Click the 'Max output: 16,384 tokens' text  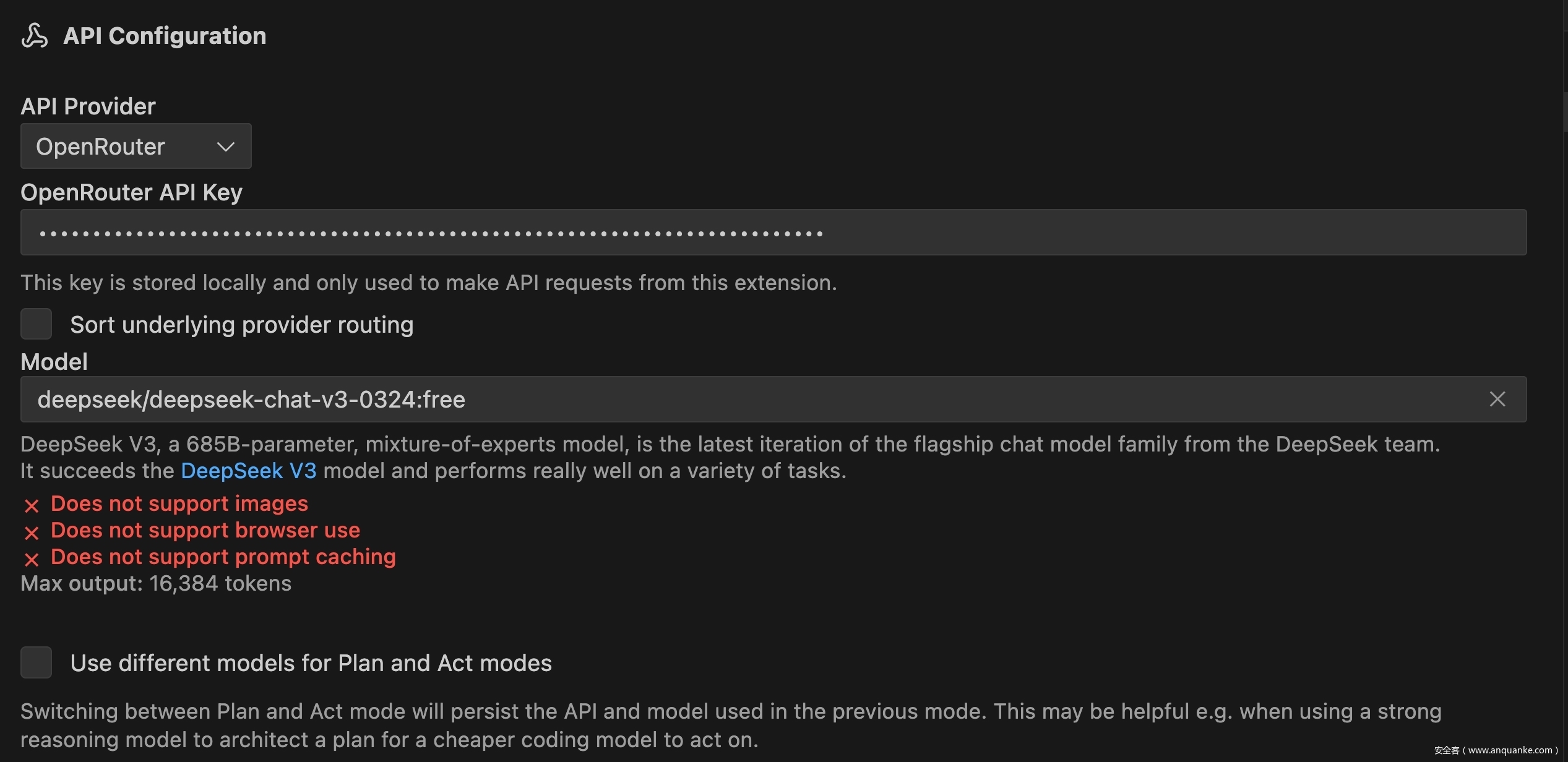pyautogui.click(x=156, y=584)
